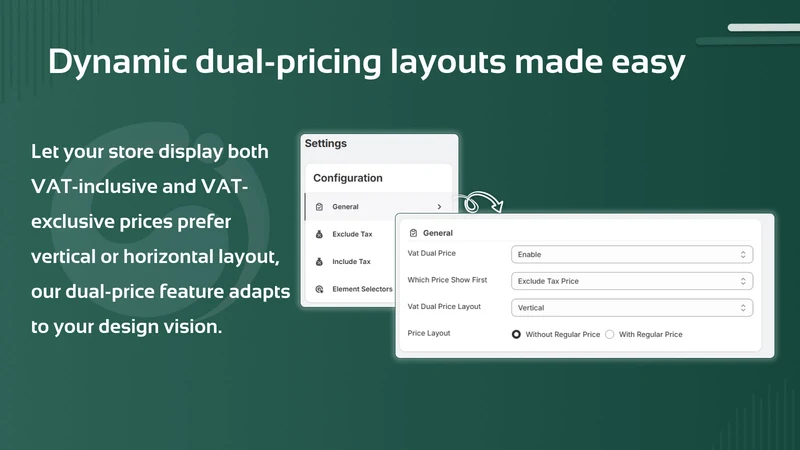This screenshot has width=800, height=450.
Task: Click the Price Layout label
Action: (429, 333)
